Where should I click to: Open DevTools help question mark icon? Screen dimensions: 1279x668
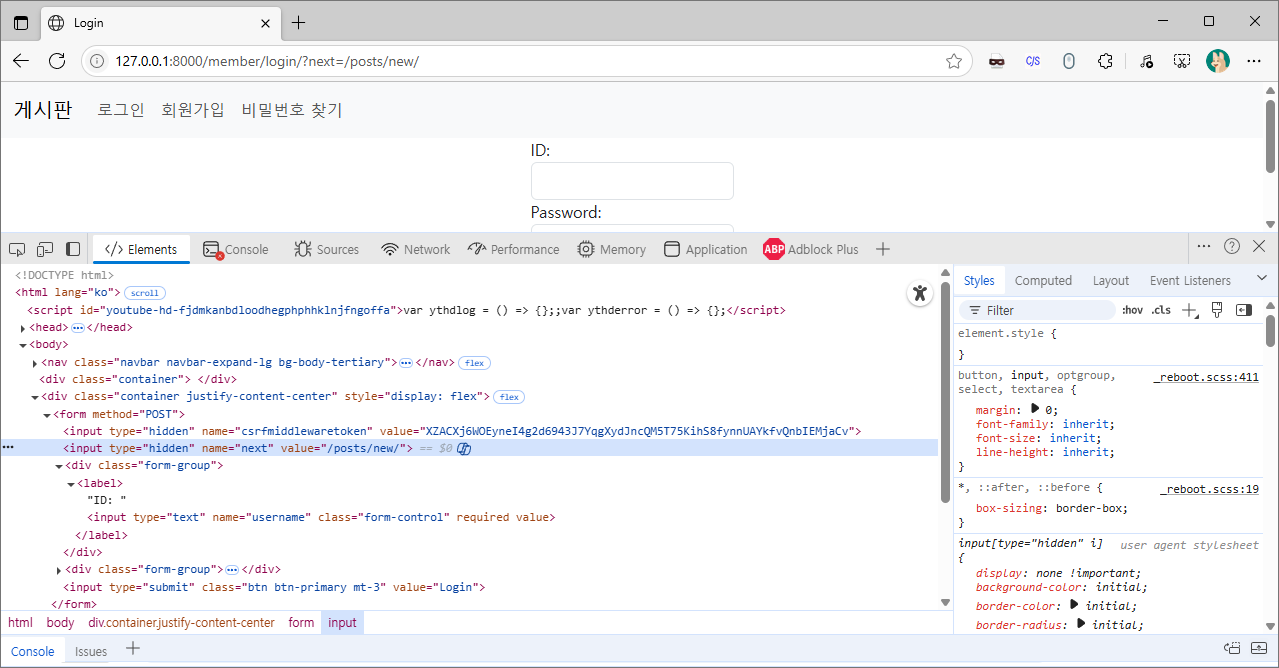point(1232,246)
